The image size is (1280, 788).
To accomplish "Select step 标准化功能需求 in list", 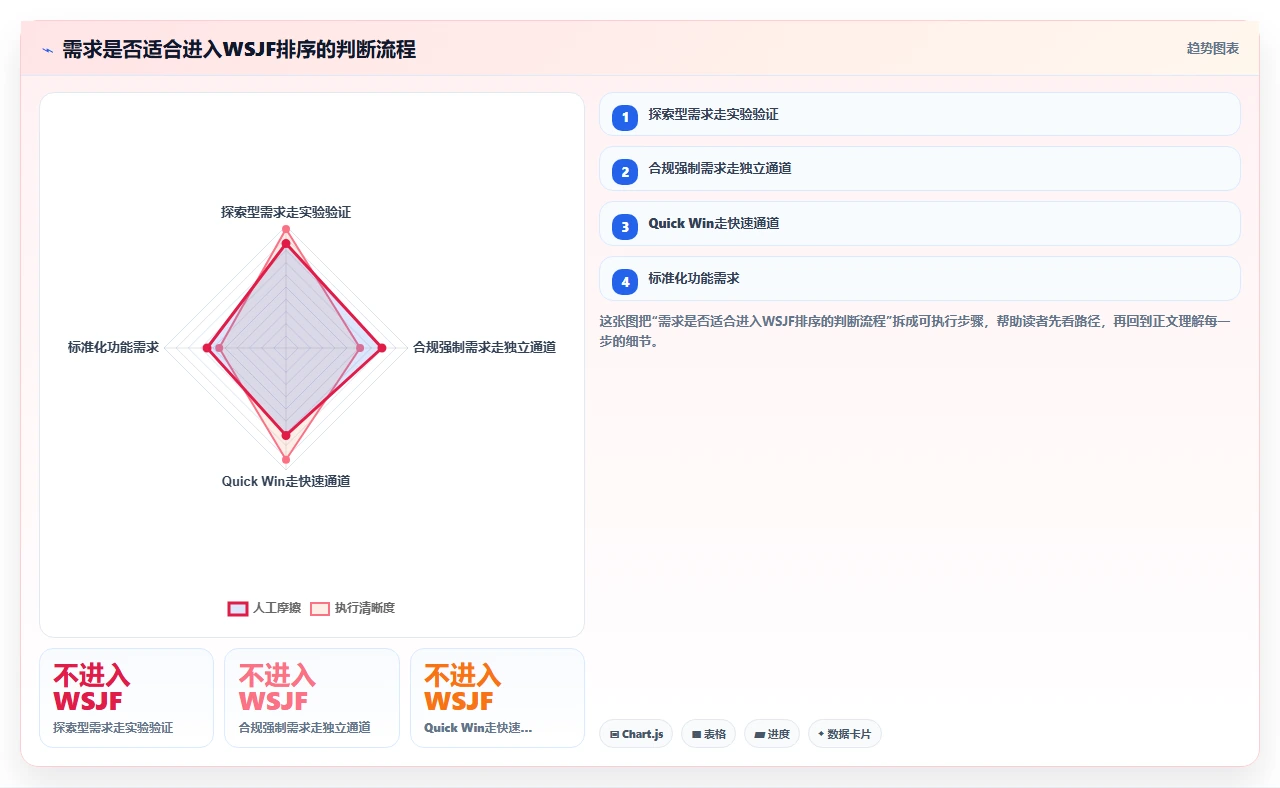I will pyautogui.click(x=919, y=279).
